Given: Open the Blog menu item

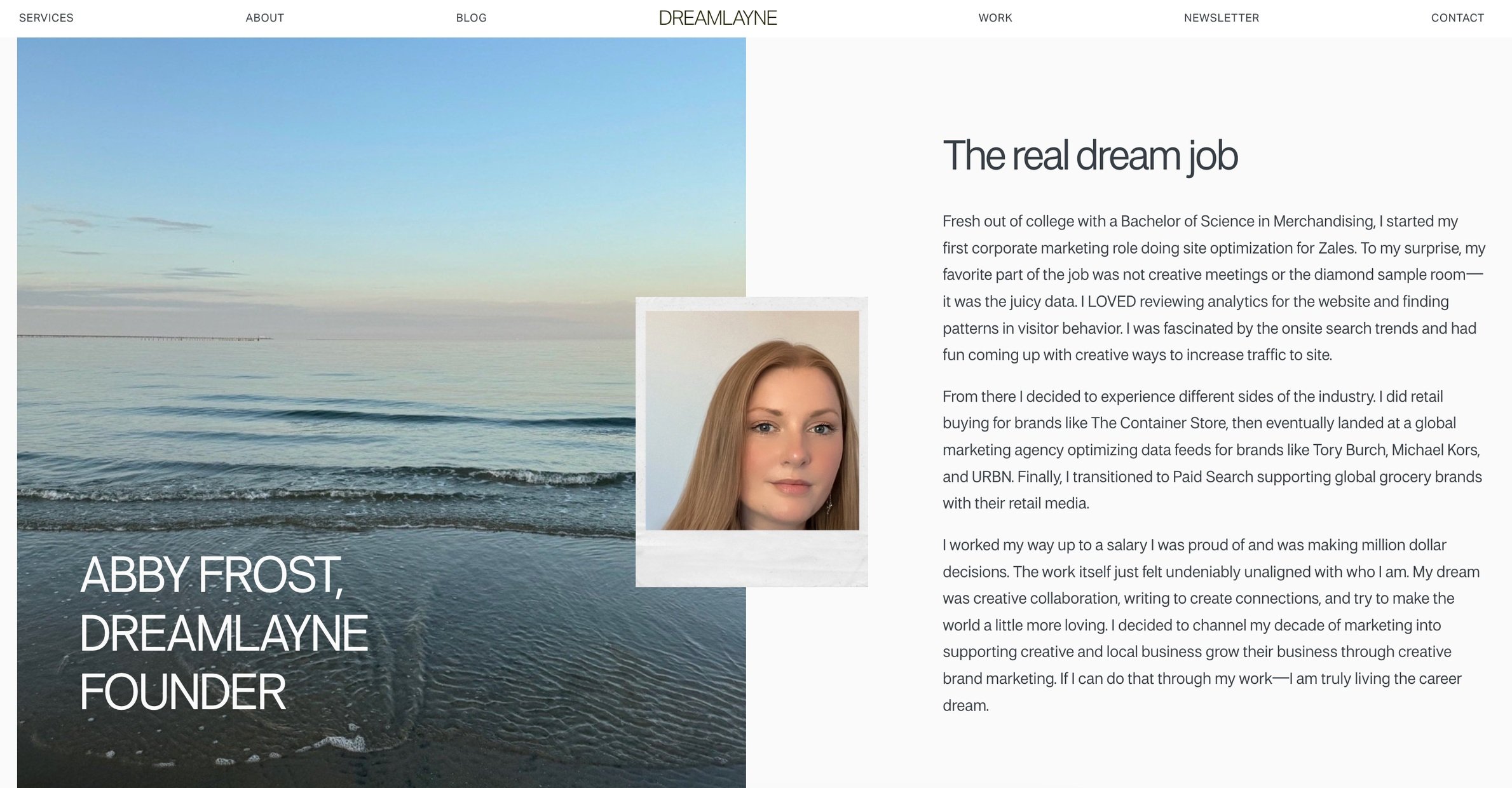Looking at the screenshot, I should click(x=471, y=18).
